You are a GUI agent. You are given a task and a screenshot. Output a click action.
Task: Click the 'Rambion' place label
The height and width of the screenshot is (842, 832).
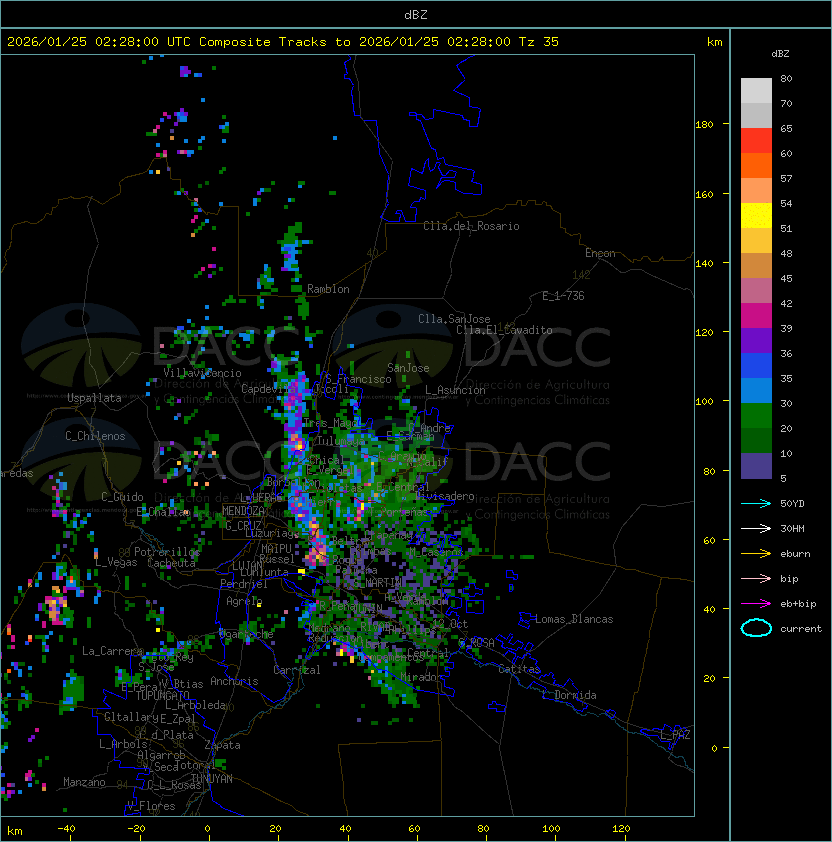(x=328, y=289)
